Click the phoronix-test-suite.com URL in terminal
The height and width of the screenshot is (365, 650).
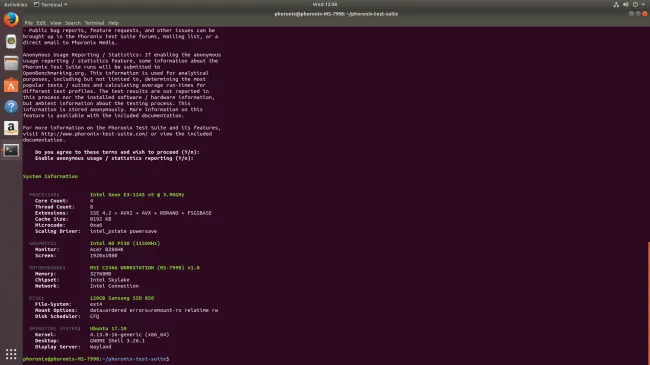94,134
